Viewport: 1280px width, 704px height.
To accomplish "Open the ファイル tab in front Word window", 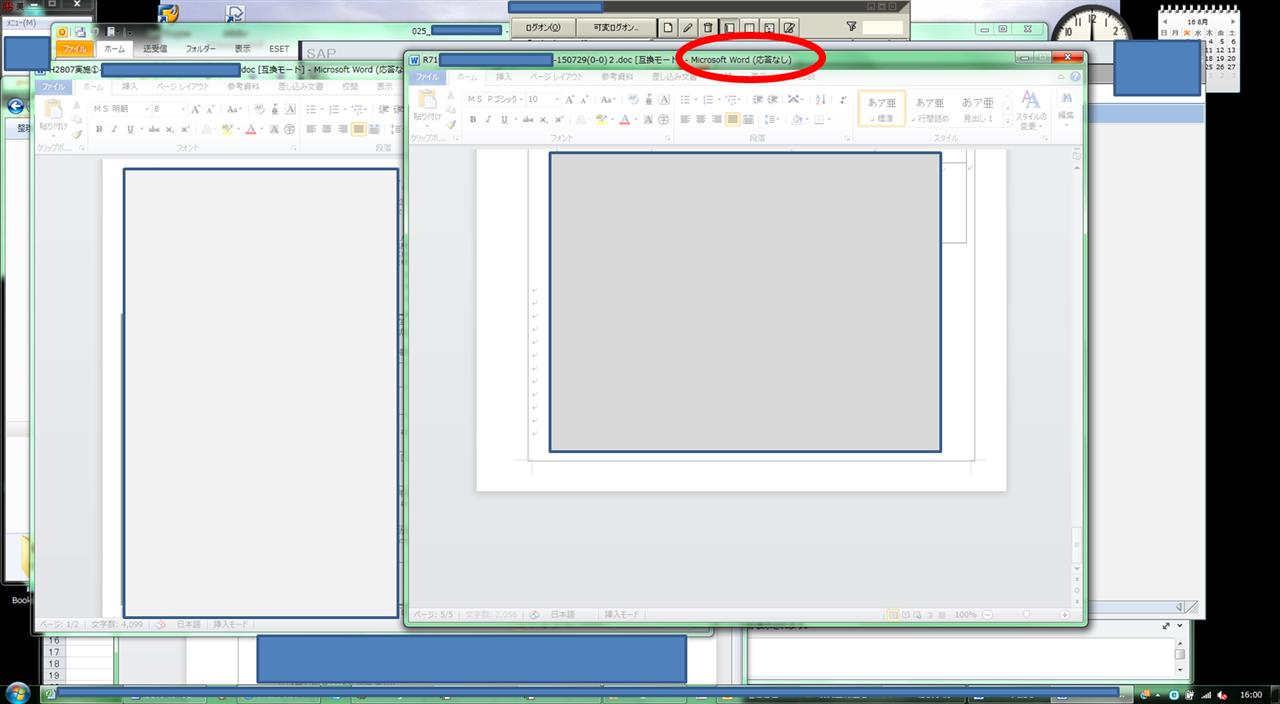I will tap(427, 77).
